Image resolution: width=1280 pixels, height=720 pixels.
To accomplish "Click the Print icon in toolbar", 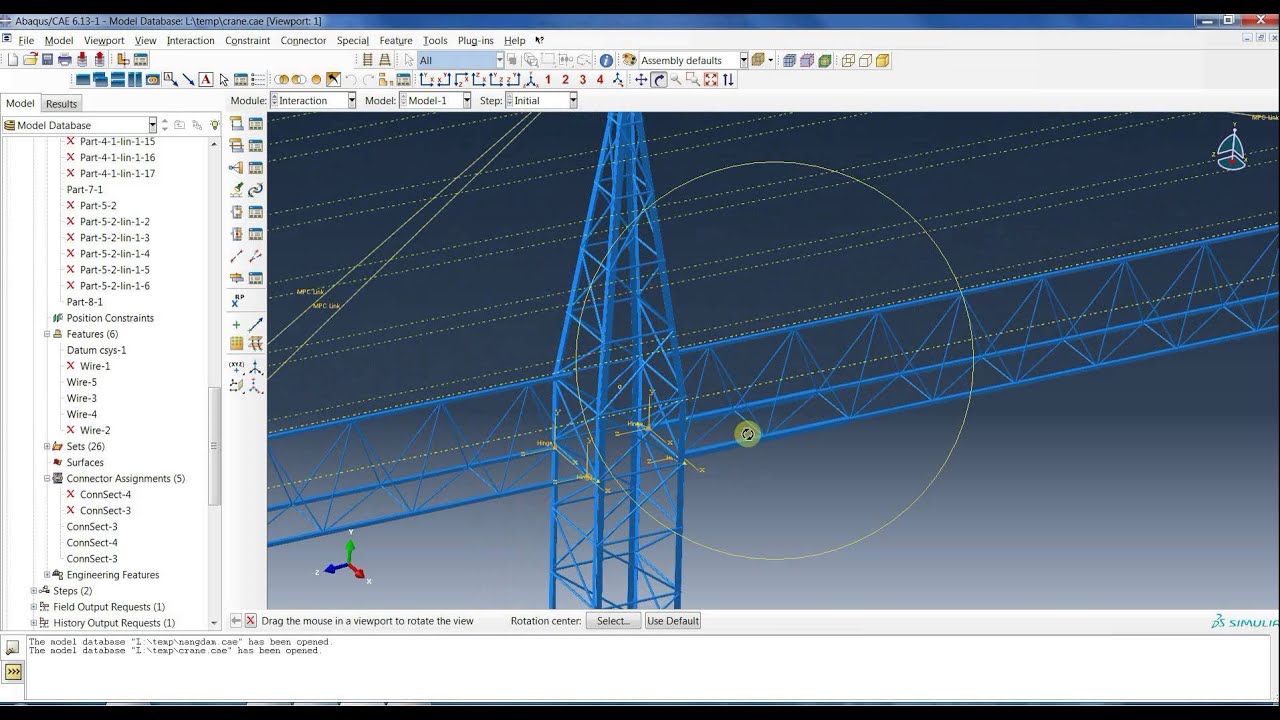I will point(64,60).
